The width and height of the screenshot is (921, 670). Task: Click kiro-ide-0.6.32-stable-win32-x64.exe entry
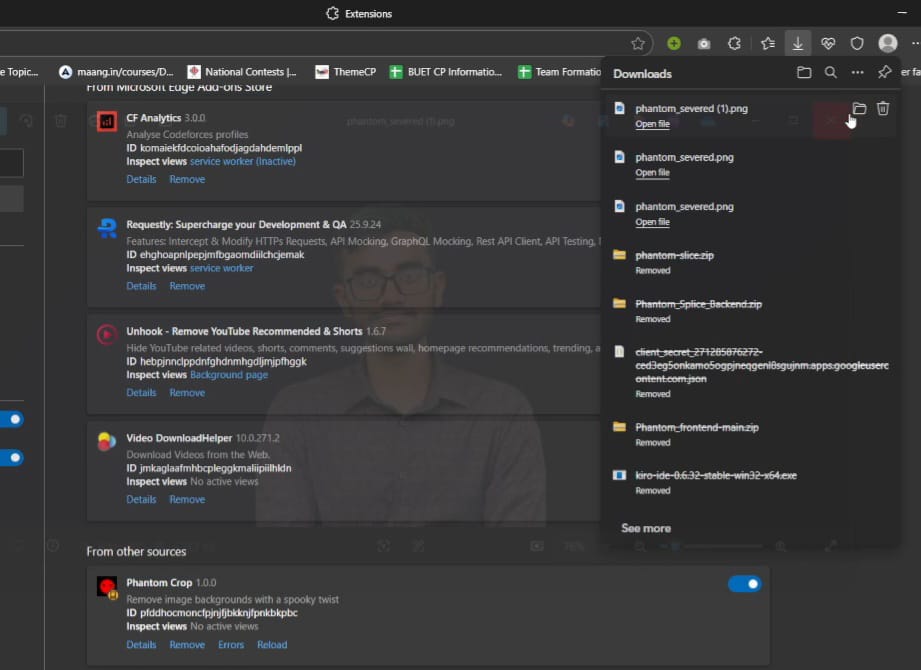coord(716,475)
